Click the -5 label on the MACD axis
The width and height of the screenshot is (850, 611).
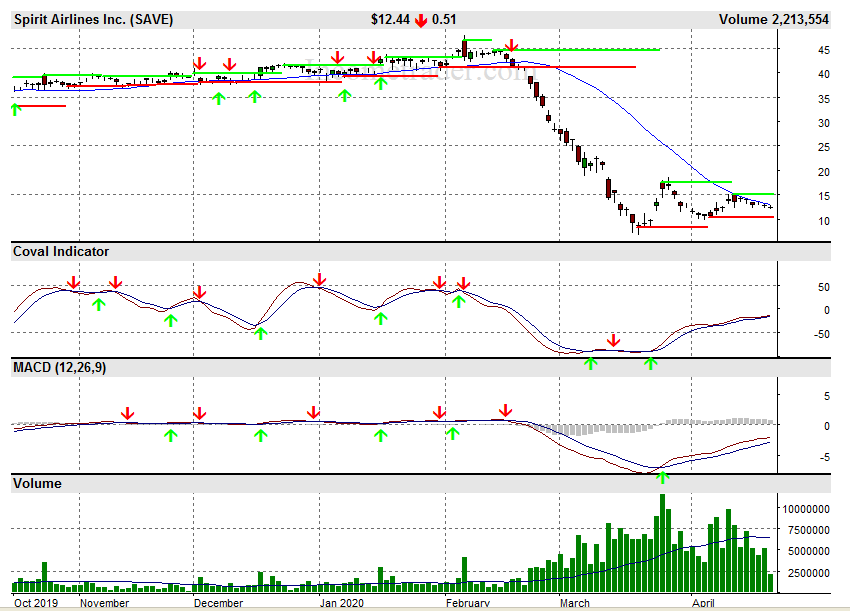(x=825, y=457)
